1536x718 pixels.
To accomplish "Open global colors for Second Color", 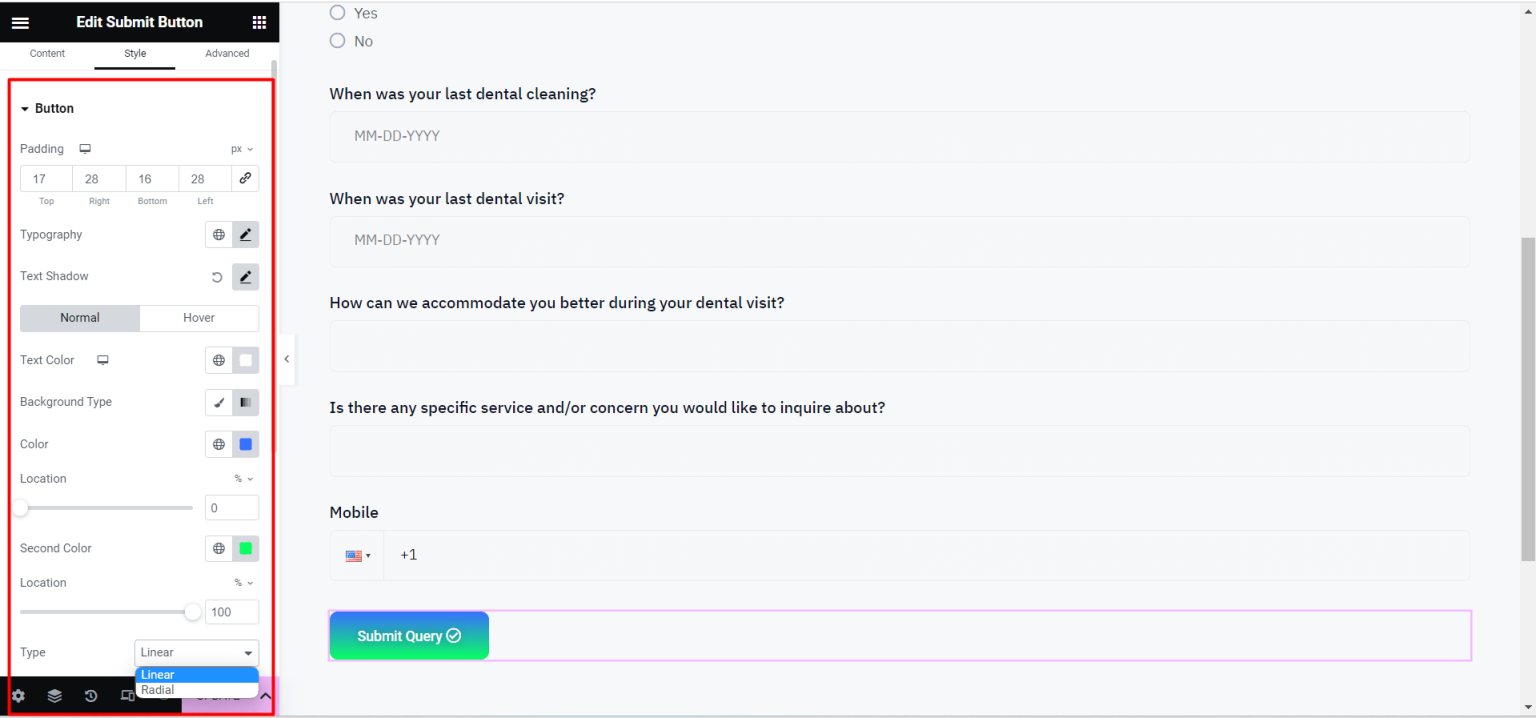I will [x=218, y=548].
